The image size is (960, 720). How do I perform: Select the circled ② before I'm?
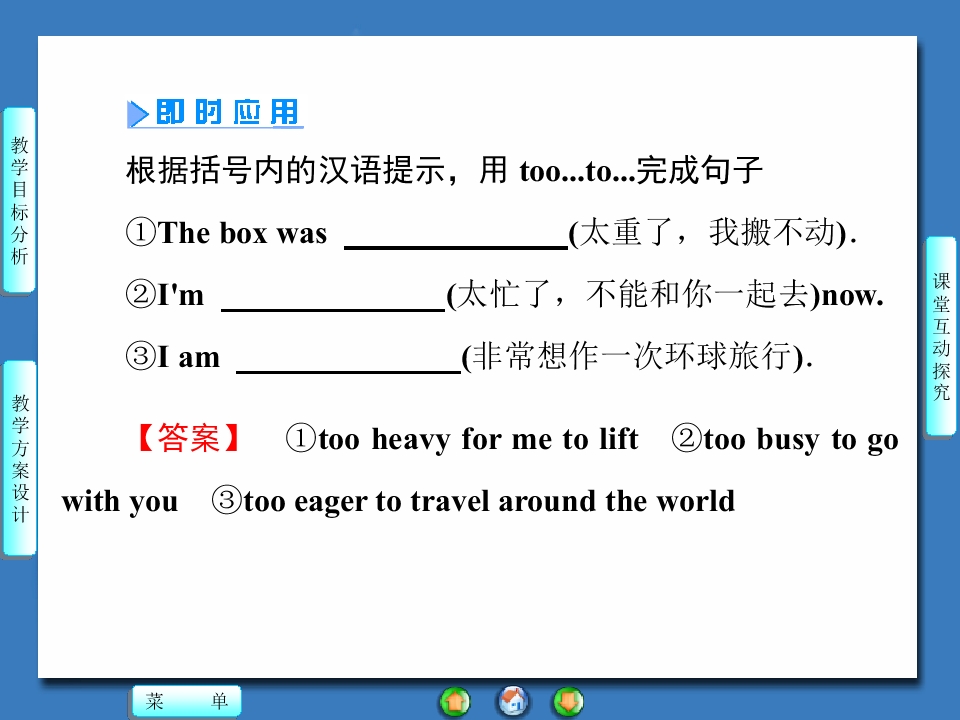point(141,294)
